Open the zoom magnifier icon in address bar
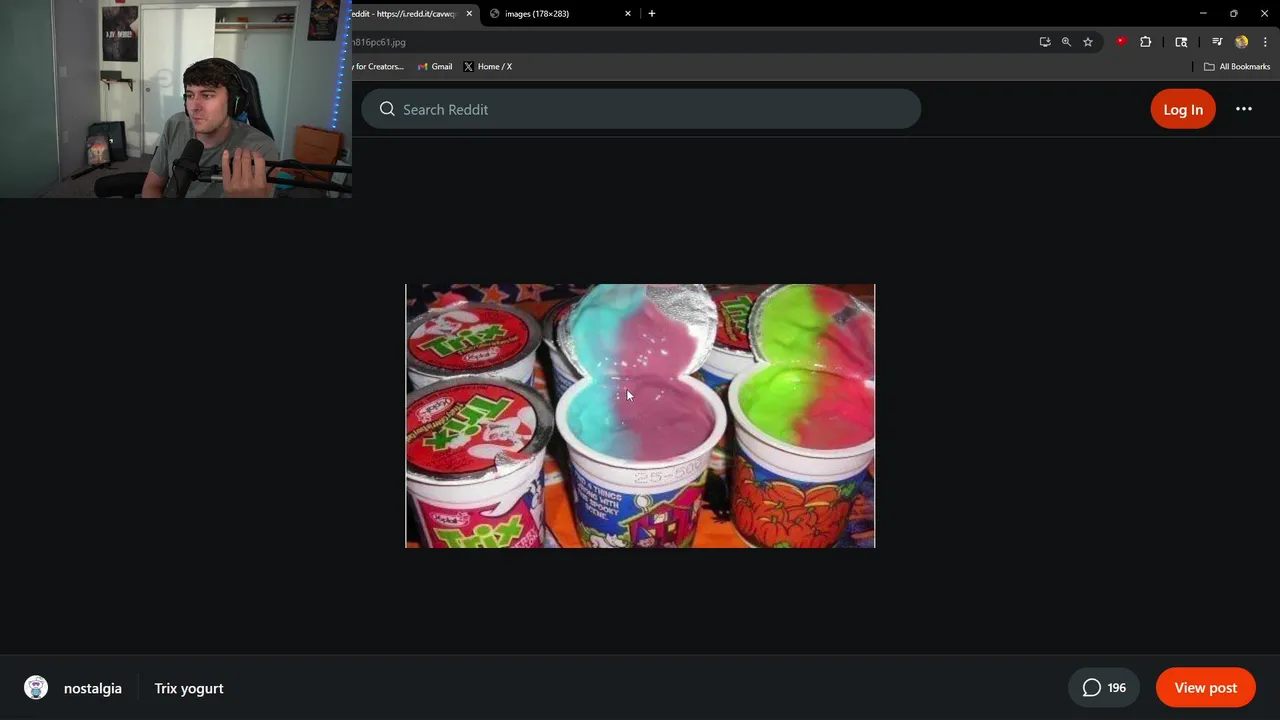Image resolution: width=1280 pixels, height=720 pixels. click(x=1066, y=42)
